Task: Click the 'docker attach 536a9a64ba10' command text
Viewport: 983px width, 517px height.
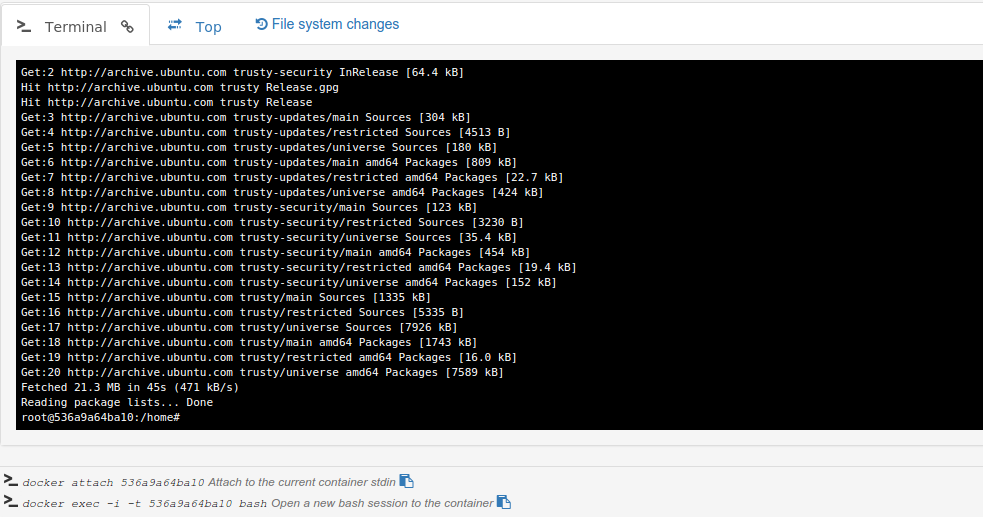Action: click(x=113, y=483)
